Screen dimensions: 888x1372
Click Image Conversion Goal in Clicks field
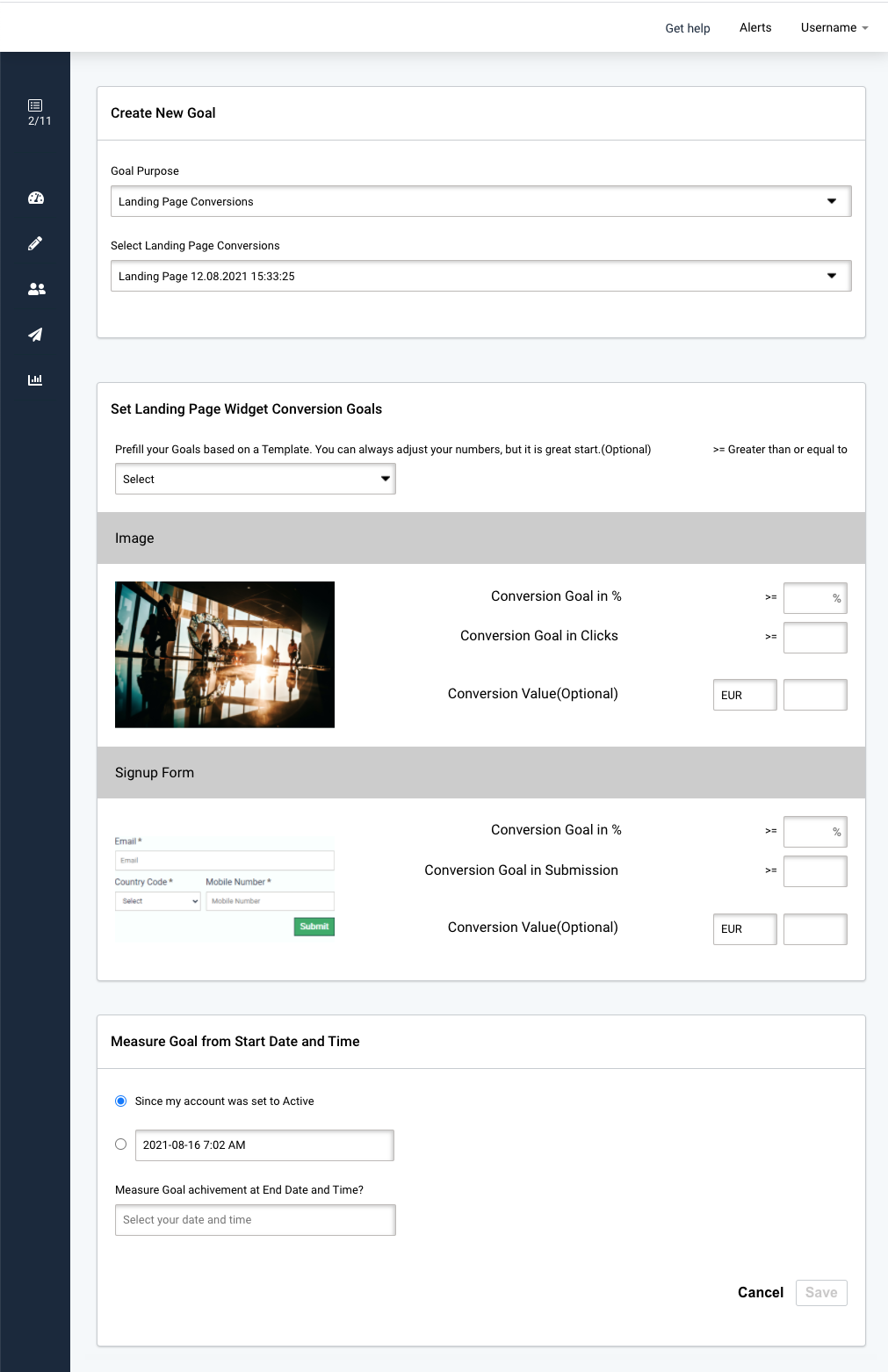pos(815,638)
